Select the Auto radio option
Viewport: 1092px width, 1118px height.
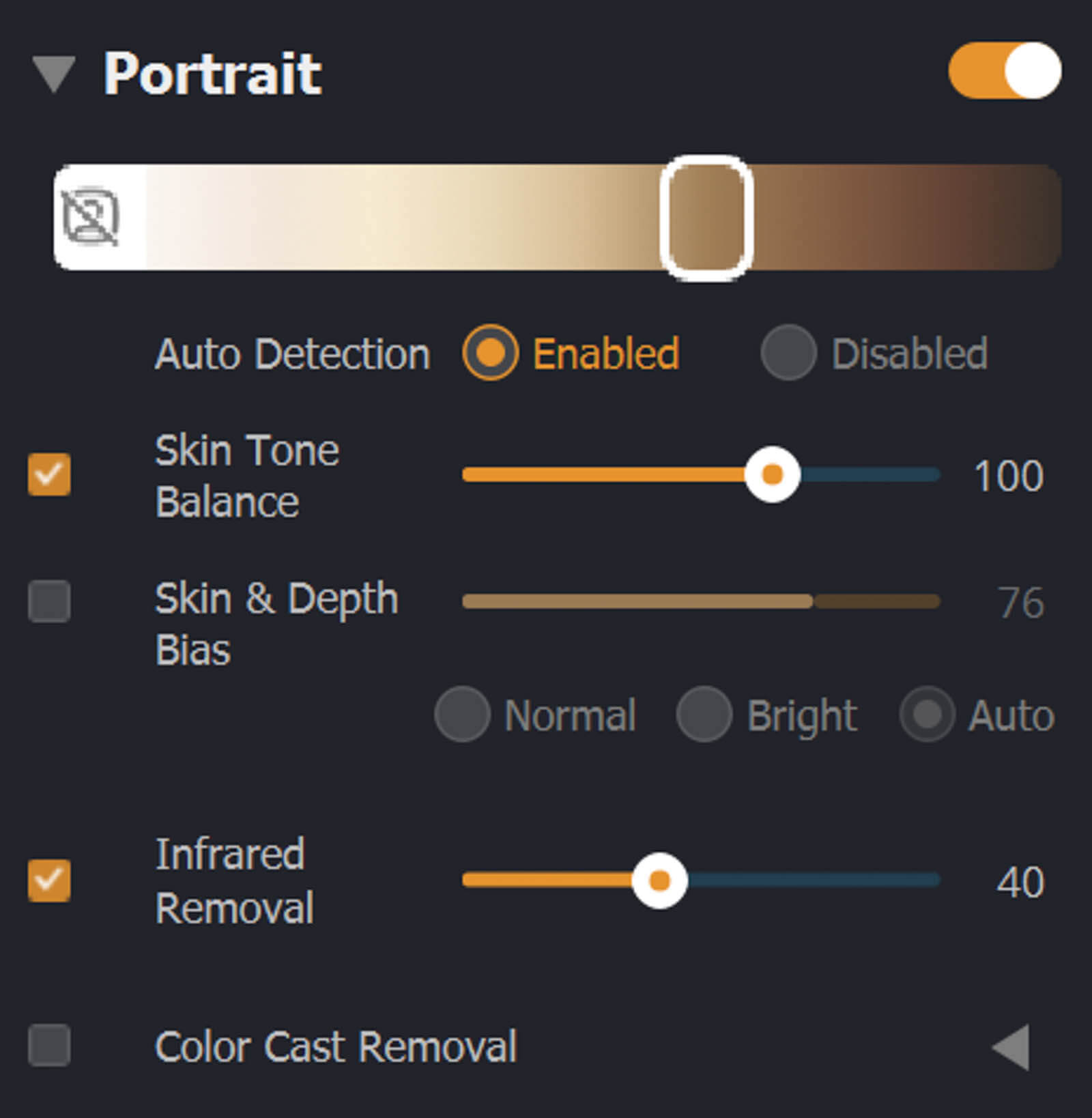click(x=927, y=715)
